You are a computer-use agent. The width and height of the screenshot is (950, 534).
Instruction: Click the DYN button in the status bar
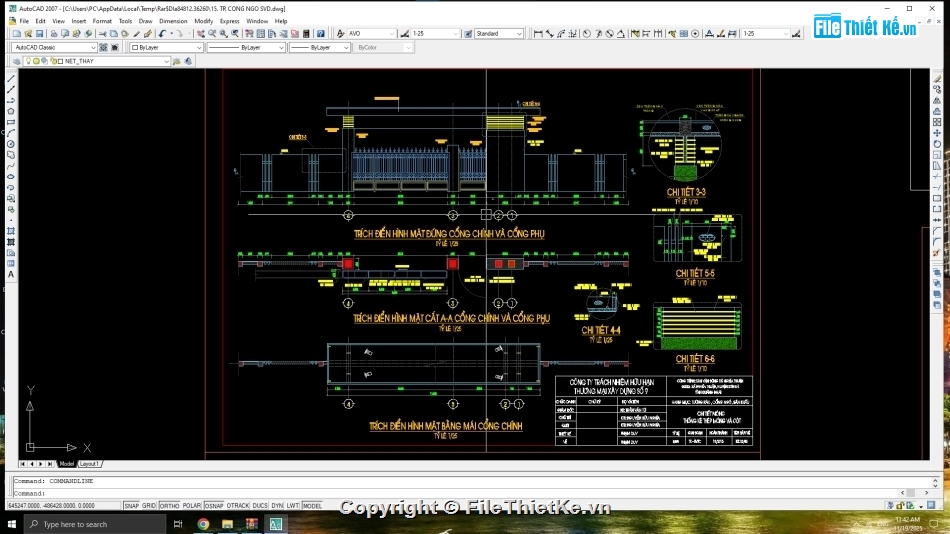coord(277,506)
